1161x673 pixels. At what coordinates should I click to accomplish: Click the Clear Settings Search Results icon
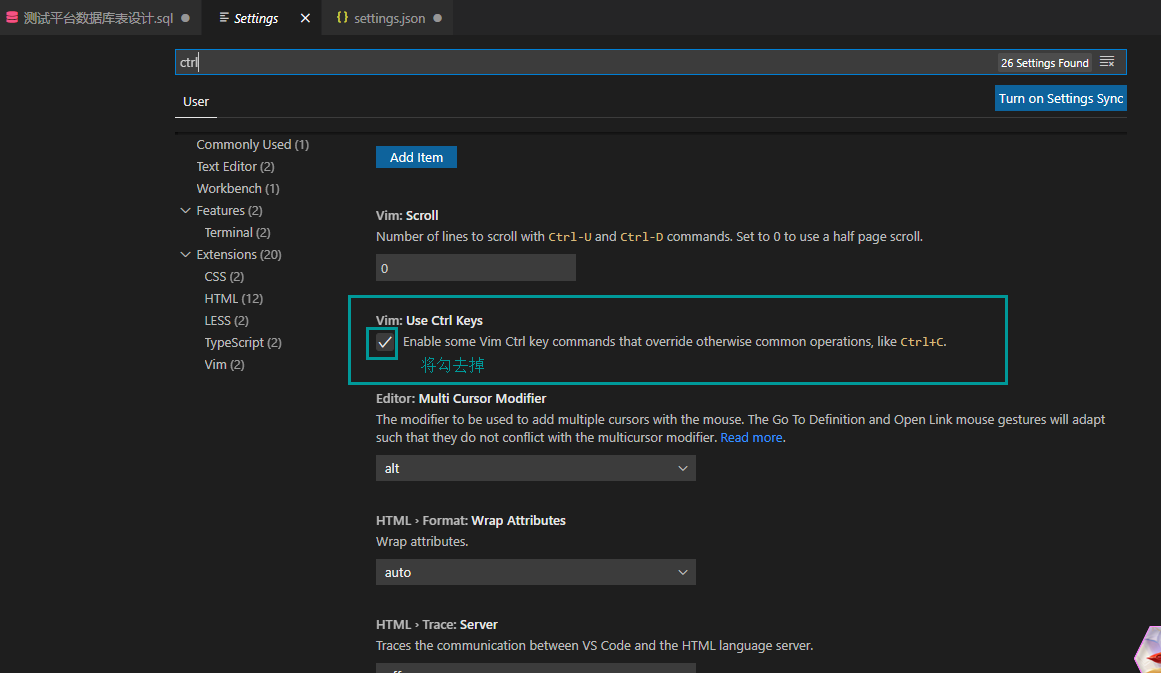[x=1107, y=61]
